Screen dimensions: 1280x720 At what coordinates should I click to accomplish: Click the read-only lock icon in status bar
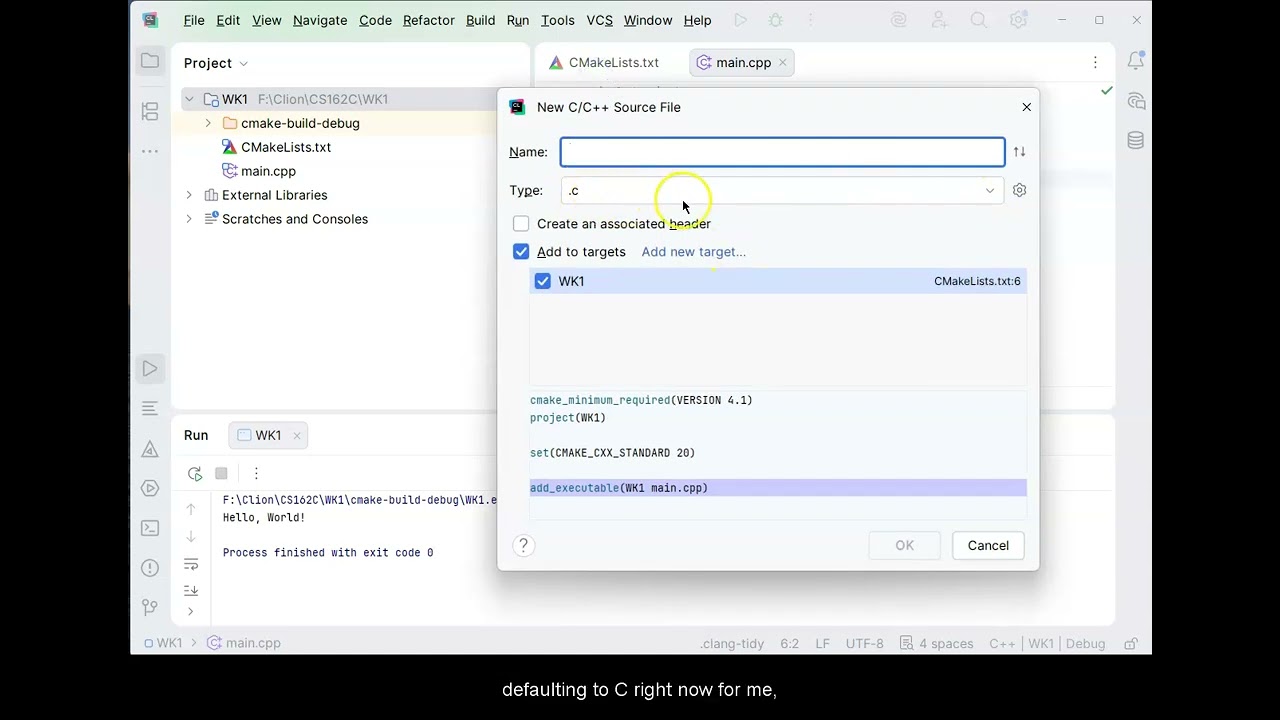click(x=1131, y=643)
